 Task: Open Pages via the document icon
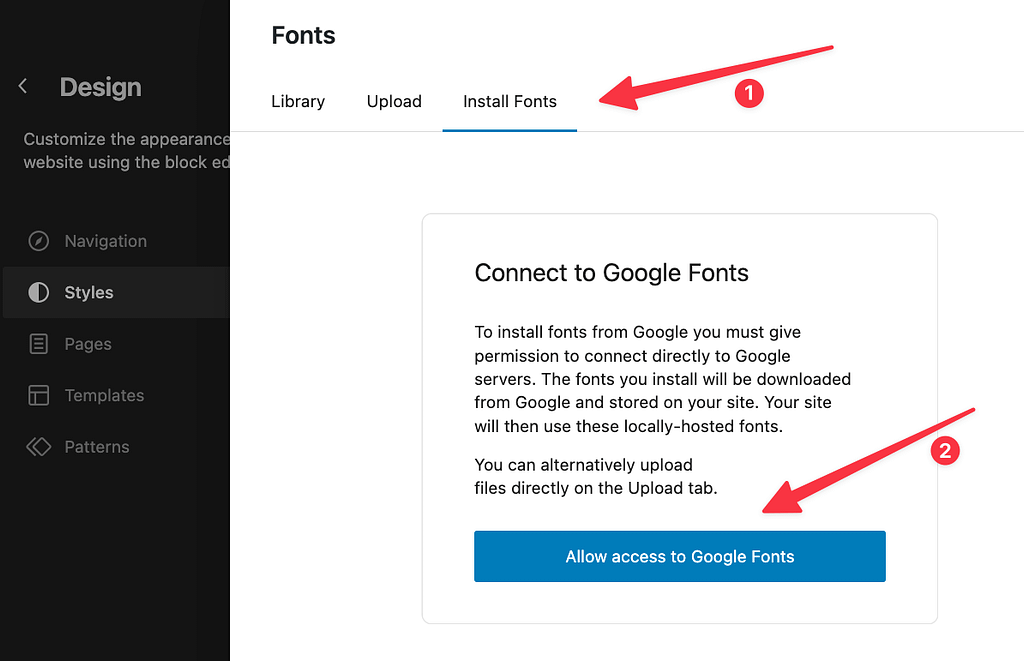click(38, 343)
